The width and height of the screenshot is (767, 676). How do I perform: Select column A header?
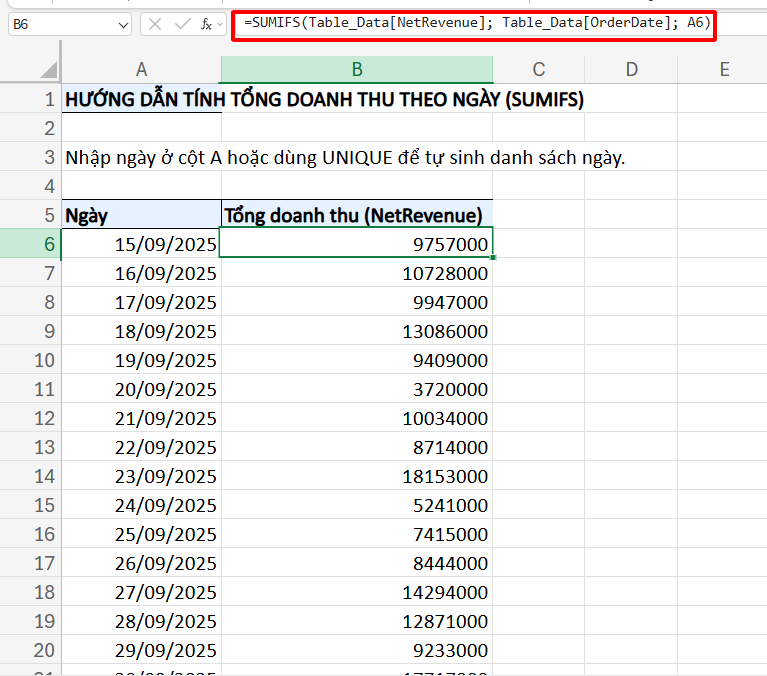point(141,69)
